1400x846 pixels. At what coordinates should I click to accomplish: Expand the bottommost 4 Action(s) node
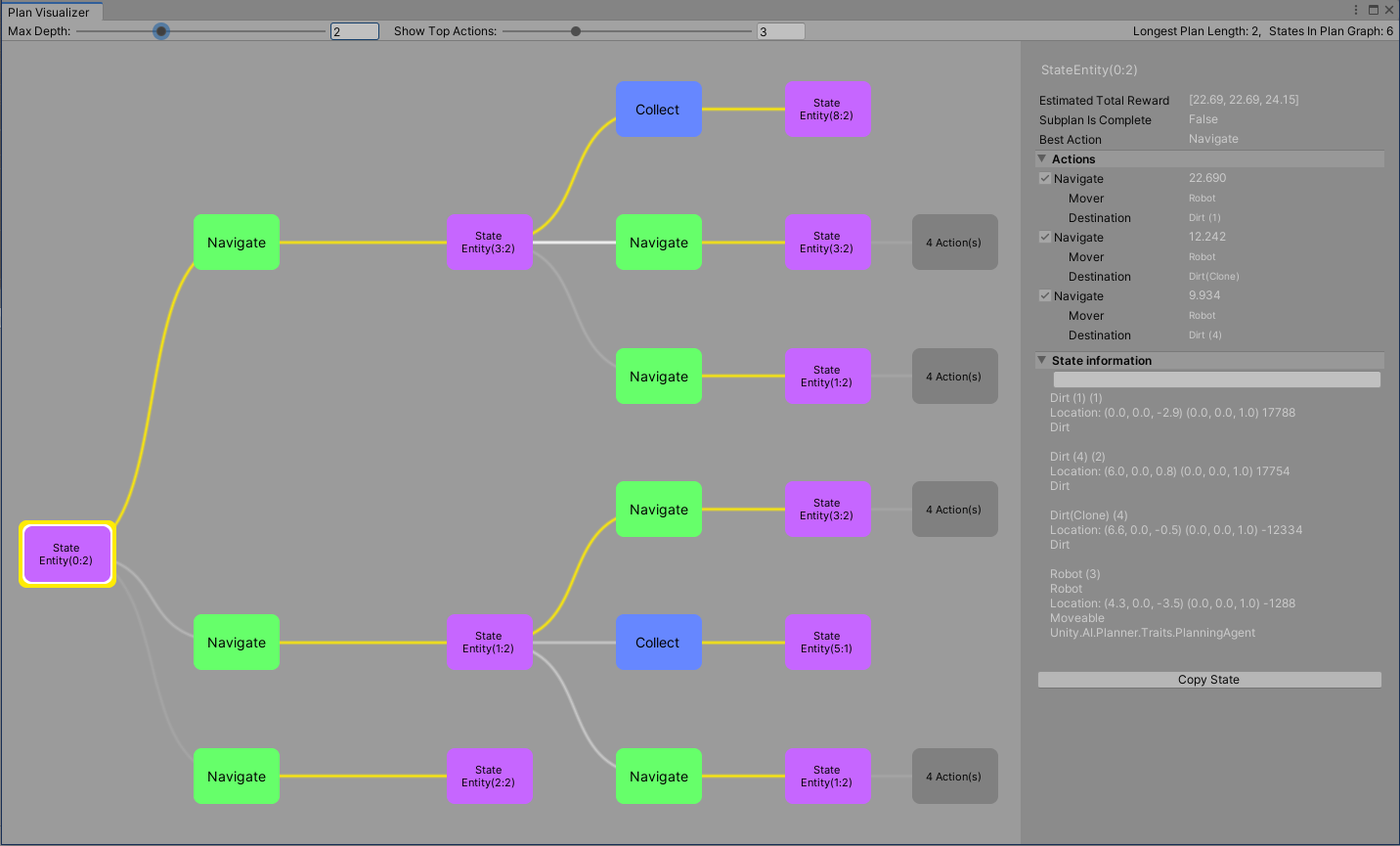click(x=954, y=777)
